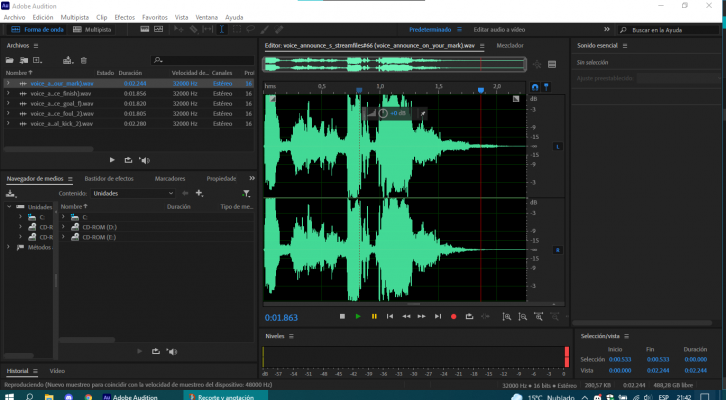Image resolution: width=726 pixels, height=400 pixels.
Task: Click Zoom Out Amplitude icon
Action: coord(523,317)
